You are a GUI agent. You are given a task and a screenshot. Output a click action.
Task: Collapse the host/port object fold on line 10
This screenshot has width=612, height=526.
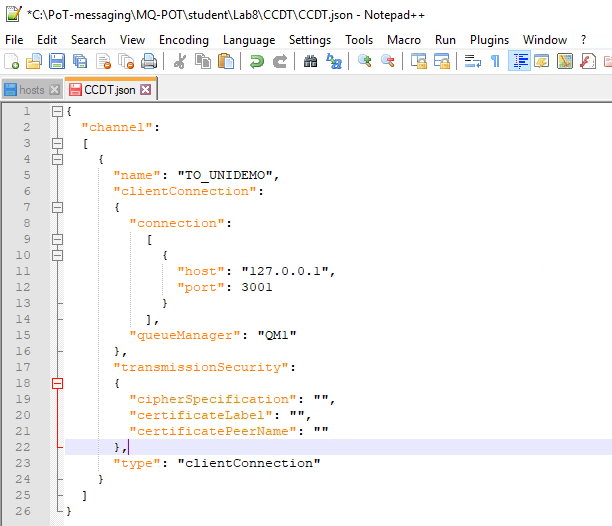(57, 256)
